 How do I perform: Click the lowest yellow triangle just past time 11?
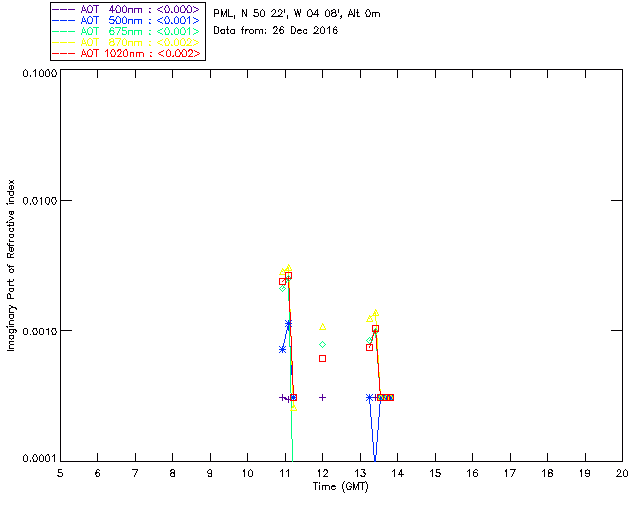293,407
